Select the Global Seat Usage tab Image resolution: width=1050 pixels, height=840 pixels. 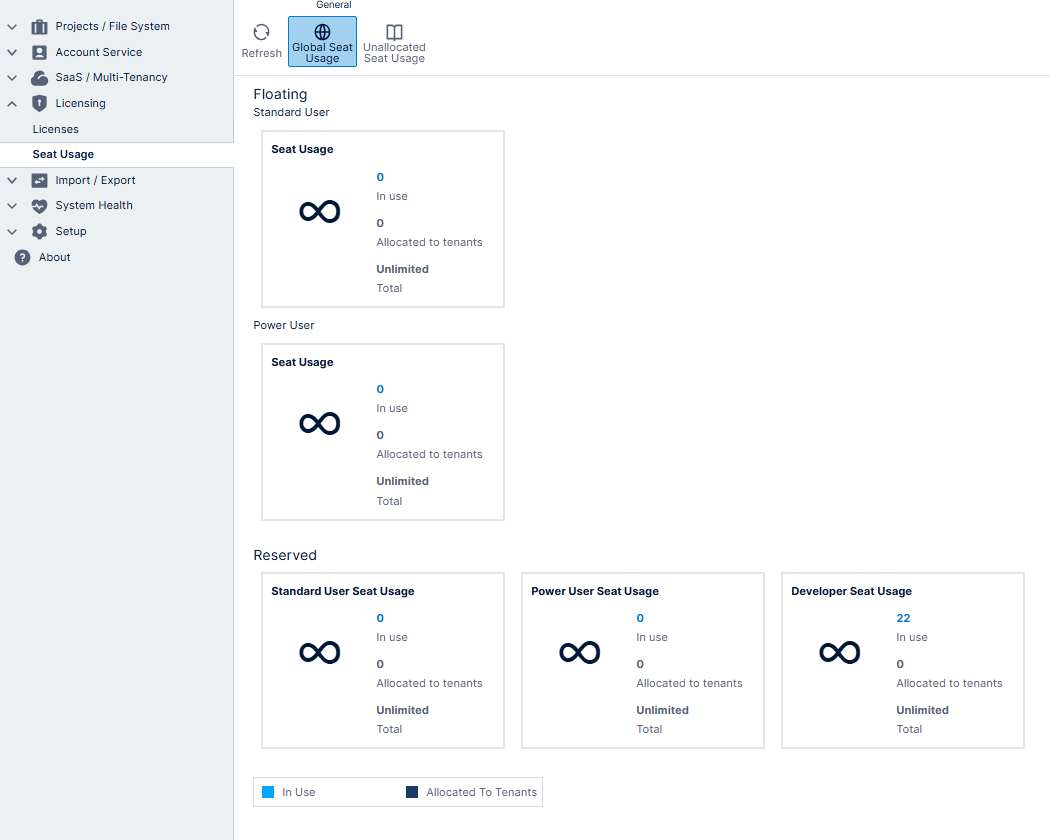point(322,41)
